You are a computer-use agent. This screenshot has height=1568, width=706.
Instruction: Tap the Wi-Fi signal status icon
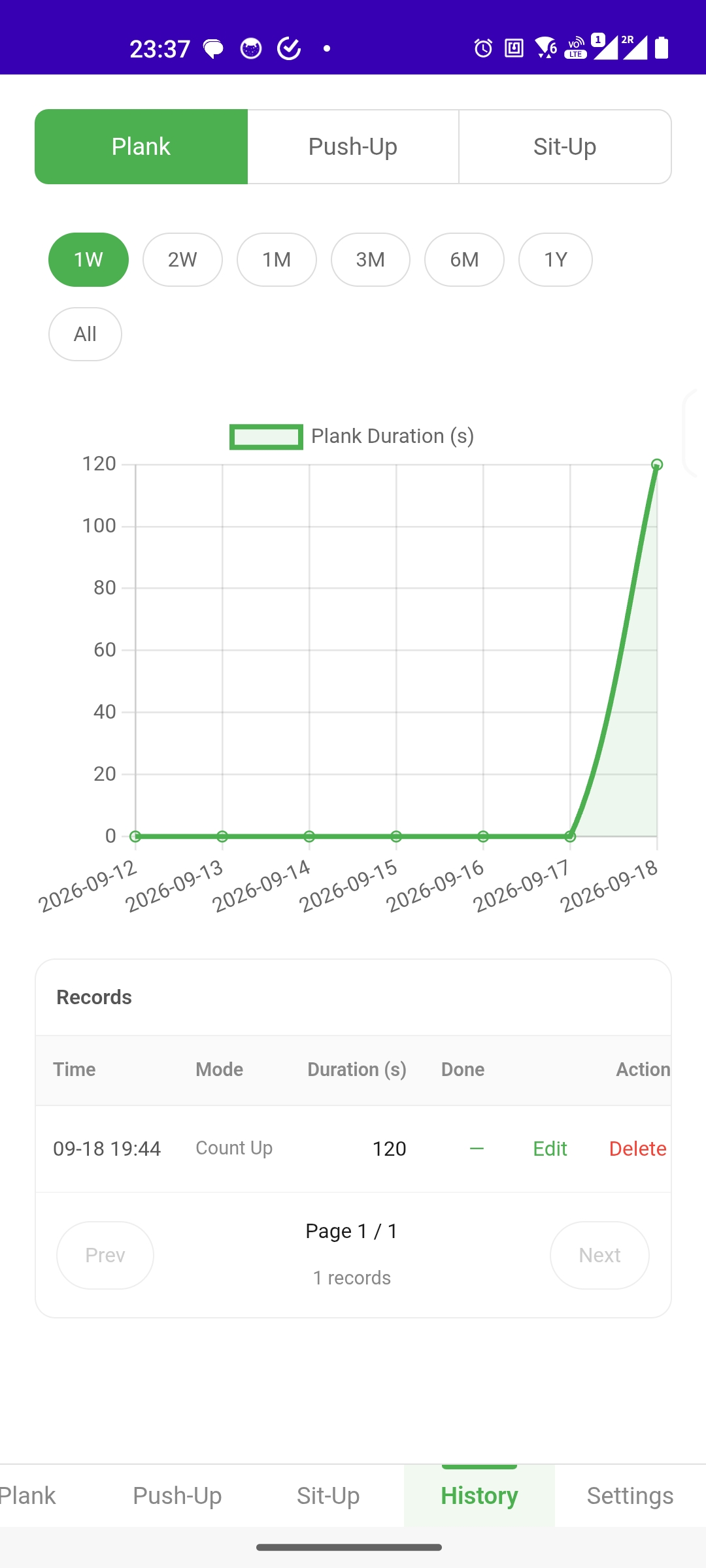545,48
